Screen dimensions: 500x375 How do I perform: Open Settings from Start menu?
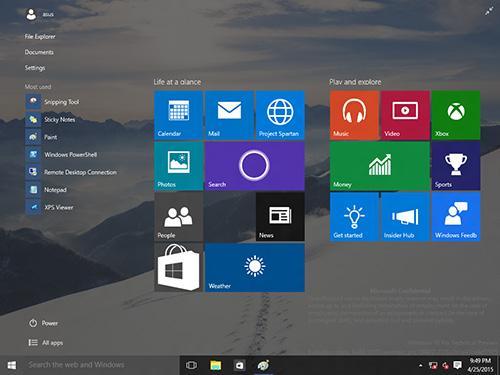pos(35,68)
